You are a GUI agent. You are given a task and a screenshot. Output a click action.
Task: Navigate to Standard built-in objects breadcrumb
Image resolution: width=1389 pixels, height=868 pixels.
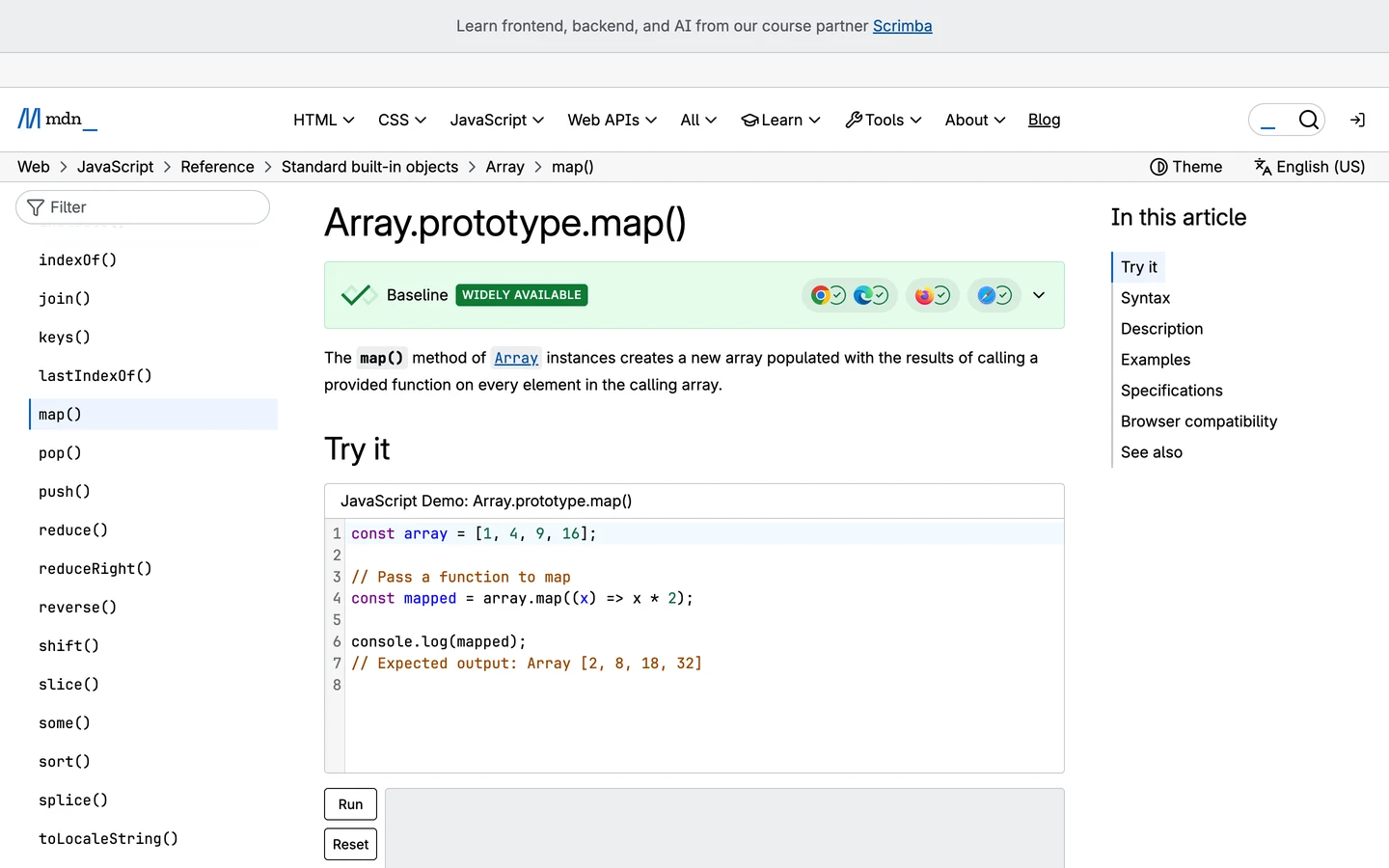click(369, 167)
